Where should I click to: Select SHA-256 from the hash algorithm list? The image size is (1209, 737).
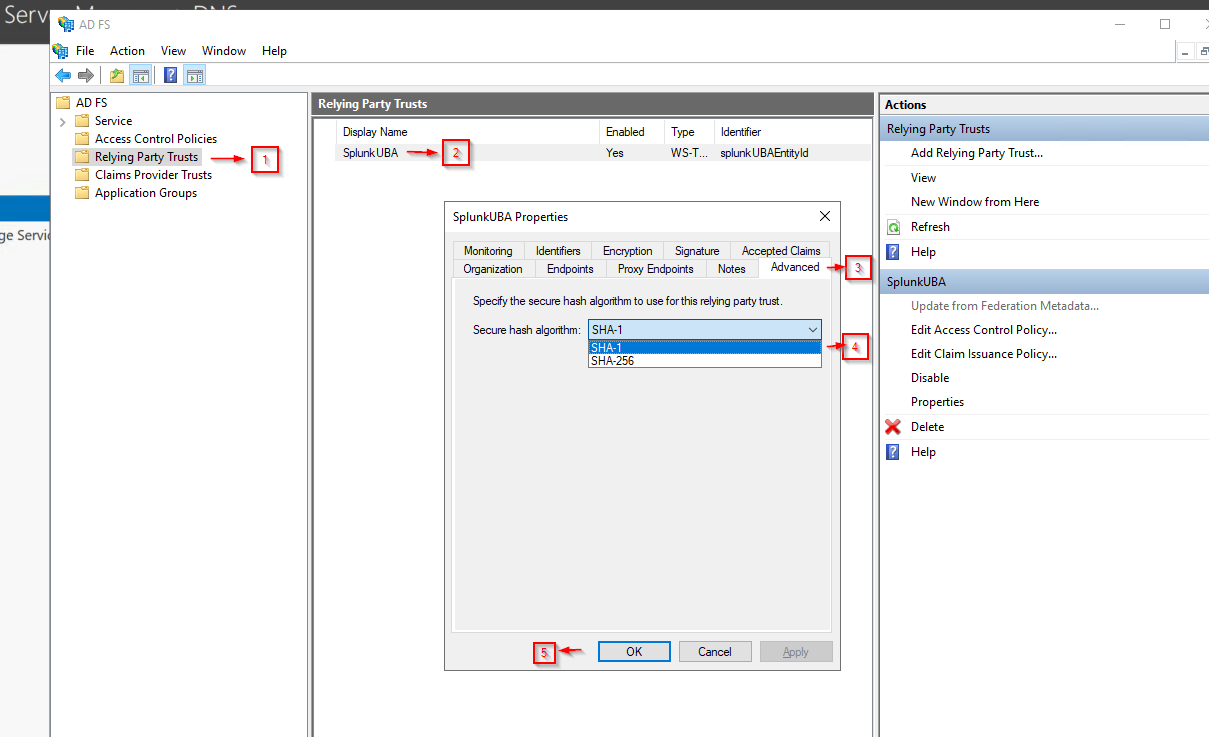click(613, 360)
